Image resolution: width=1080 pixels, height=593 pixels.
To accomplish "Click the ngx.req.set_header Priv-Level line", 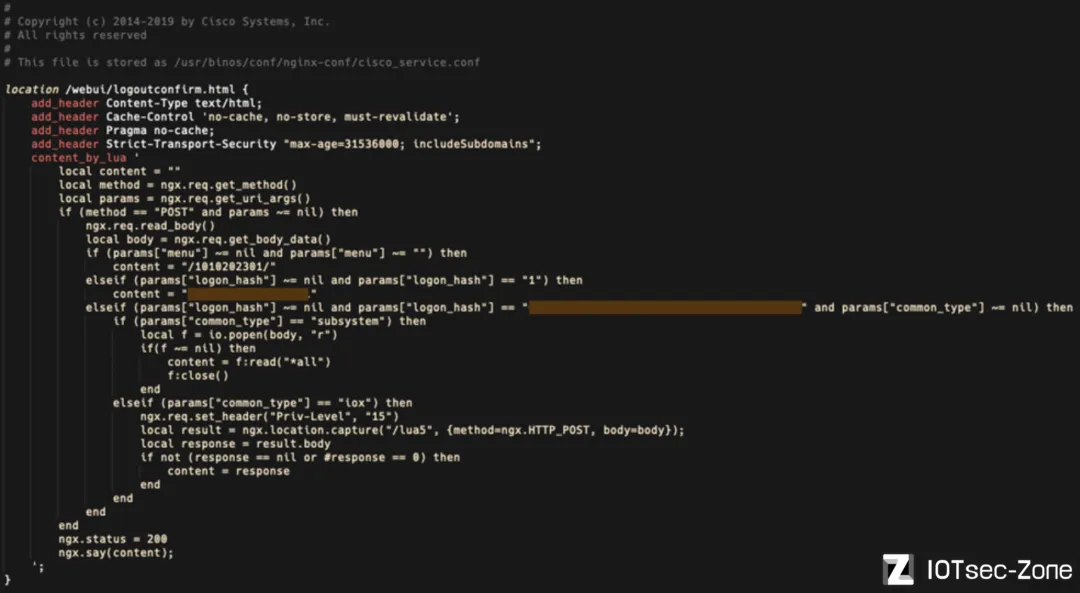I will 269,417.
